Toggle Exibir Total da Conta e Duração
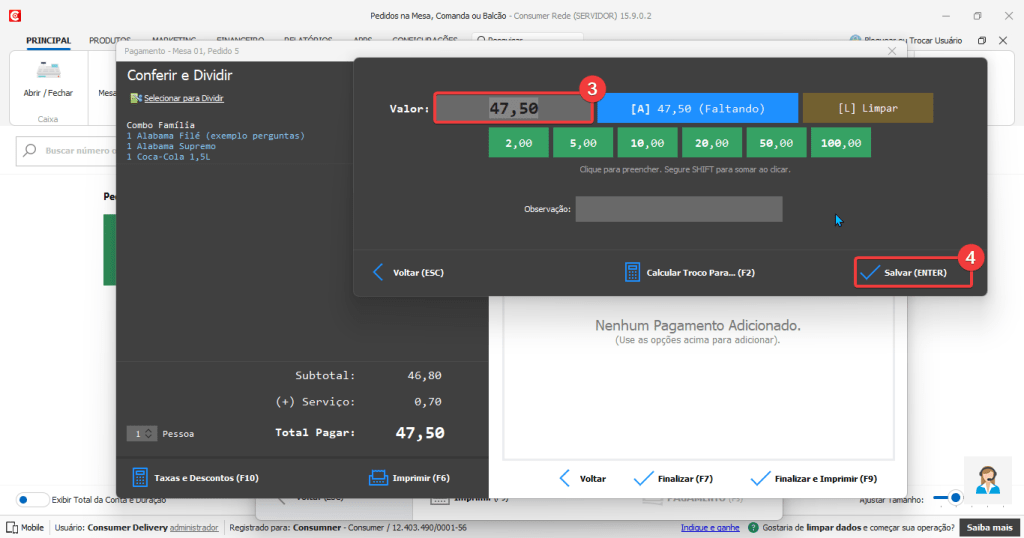Viewport: 1024px width, 538px height. click(x=32, y=499)
